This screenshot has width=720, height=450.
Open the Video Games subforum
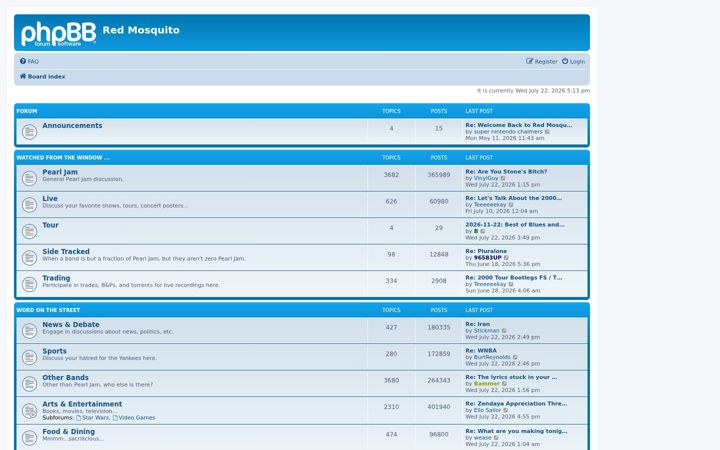pyautogui.click(x=134, y=418)
